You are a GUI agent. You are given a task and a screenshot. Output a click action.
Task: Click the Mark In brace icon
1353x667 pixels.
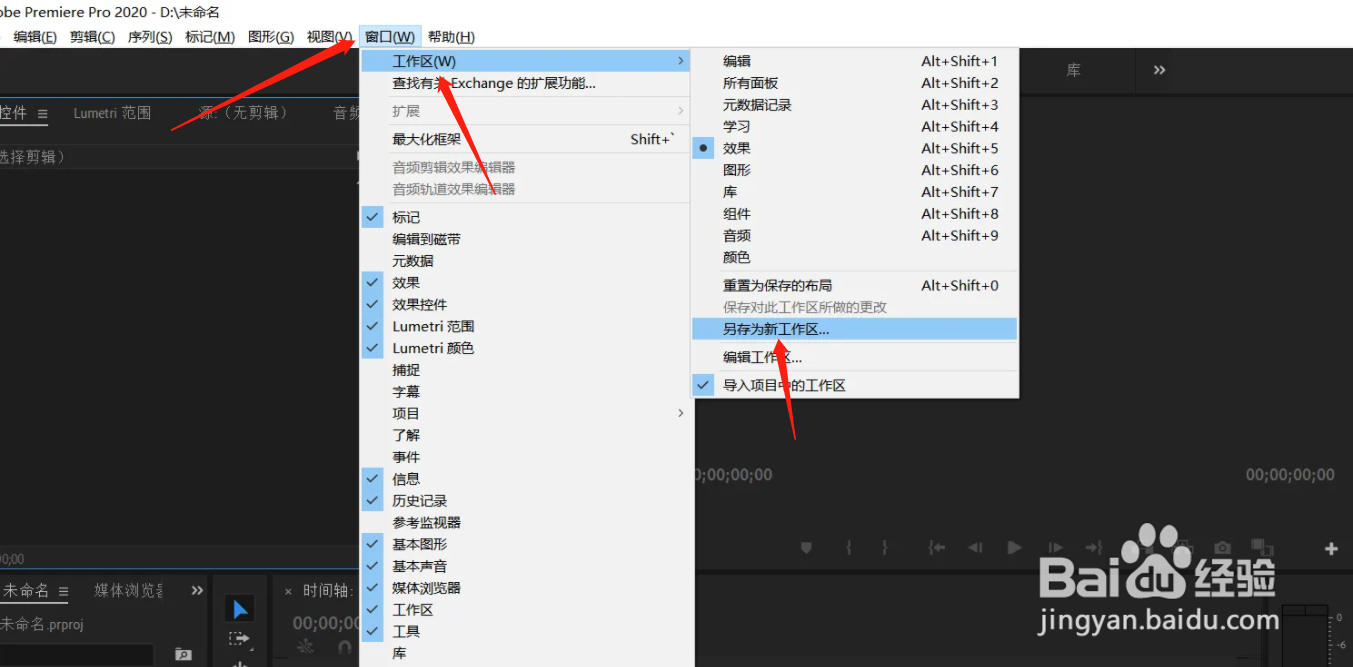pyautogui.click(x=848, y=547)
